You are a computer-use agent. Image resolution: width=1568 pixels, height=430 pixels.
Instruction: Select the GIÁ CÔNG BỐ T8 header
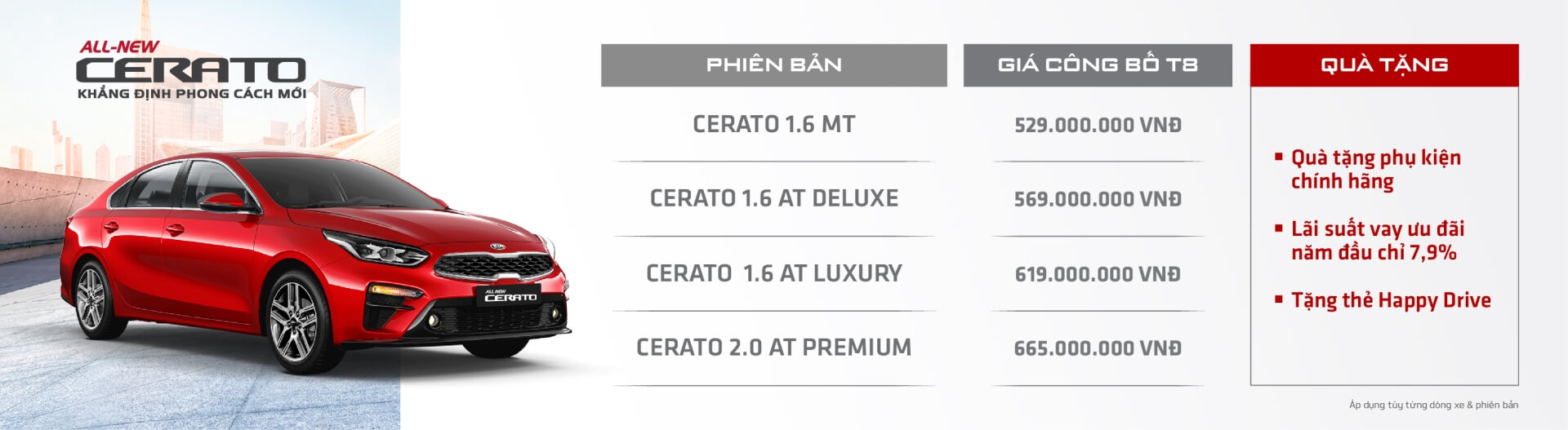tap(1097, 65)
